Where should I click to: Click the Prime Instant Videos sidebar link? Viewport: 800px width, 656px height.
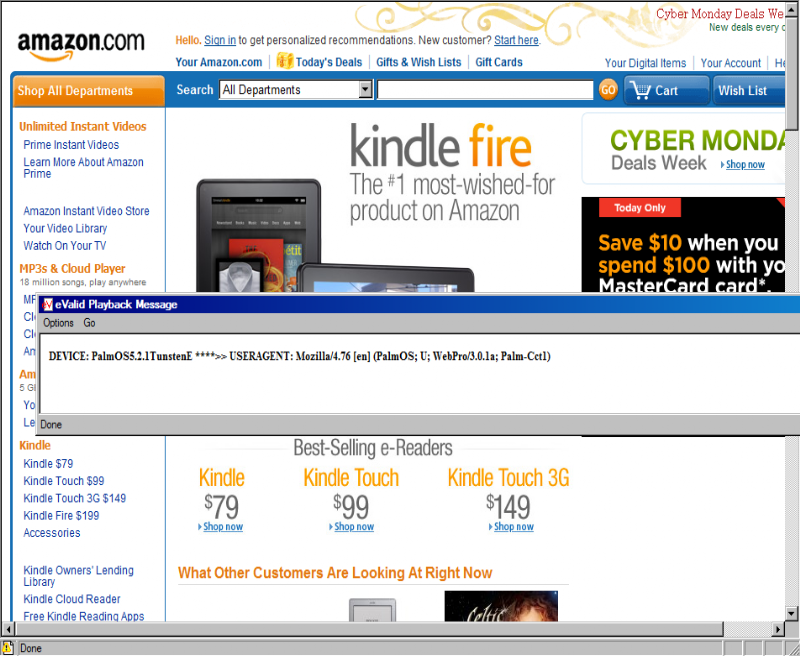click(x=71, y=145)
